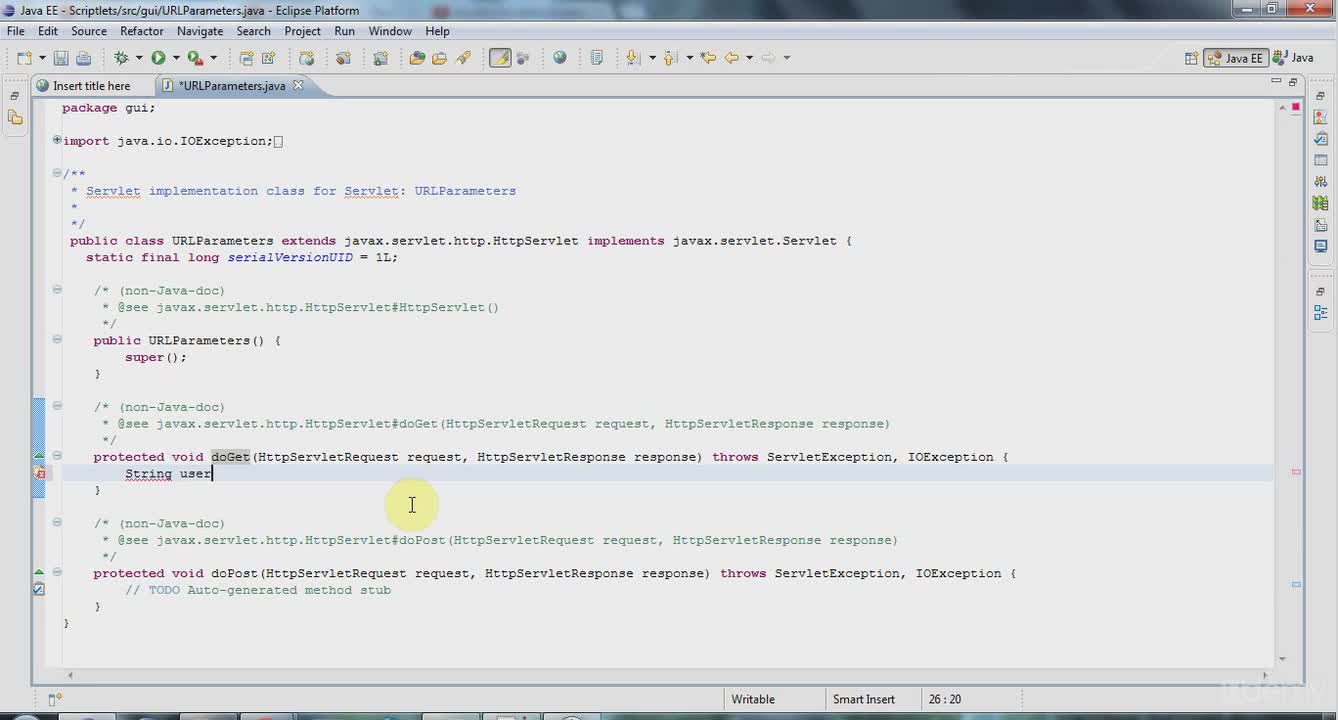Click the Open Type icon
This screenshot has width=1338, height=720.
click(x=417, y=58)
